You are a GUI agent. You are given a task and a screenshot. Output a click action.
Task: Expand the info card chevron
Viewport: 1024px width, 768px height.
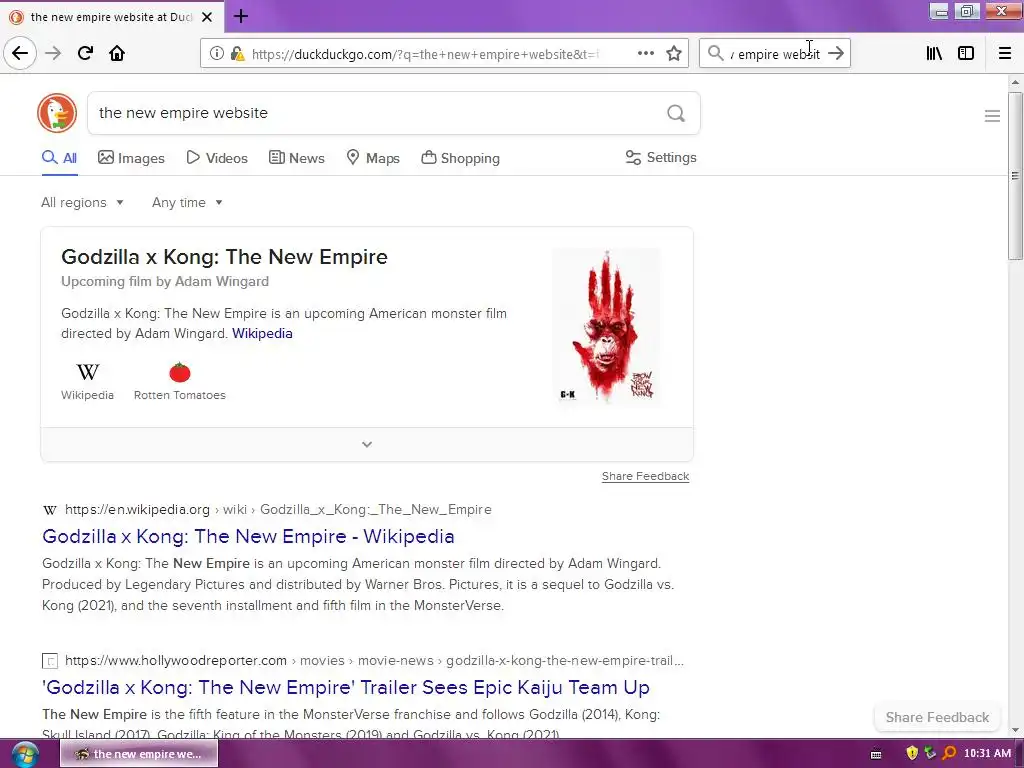point(367,444)
